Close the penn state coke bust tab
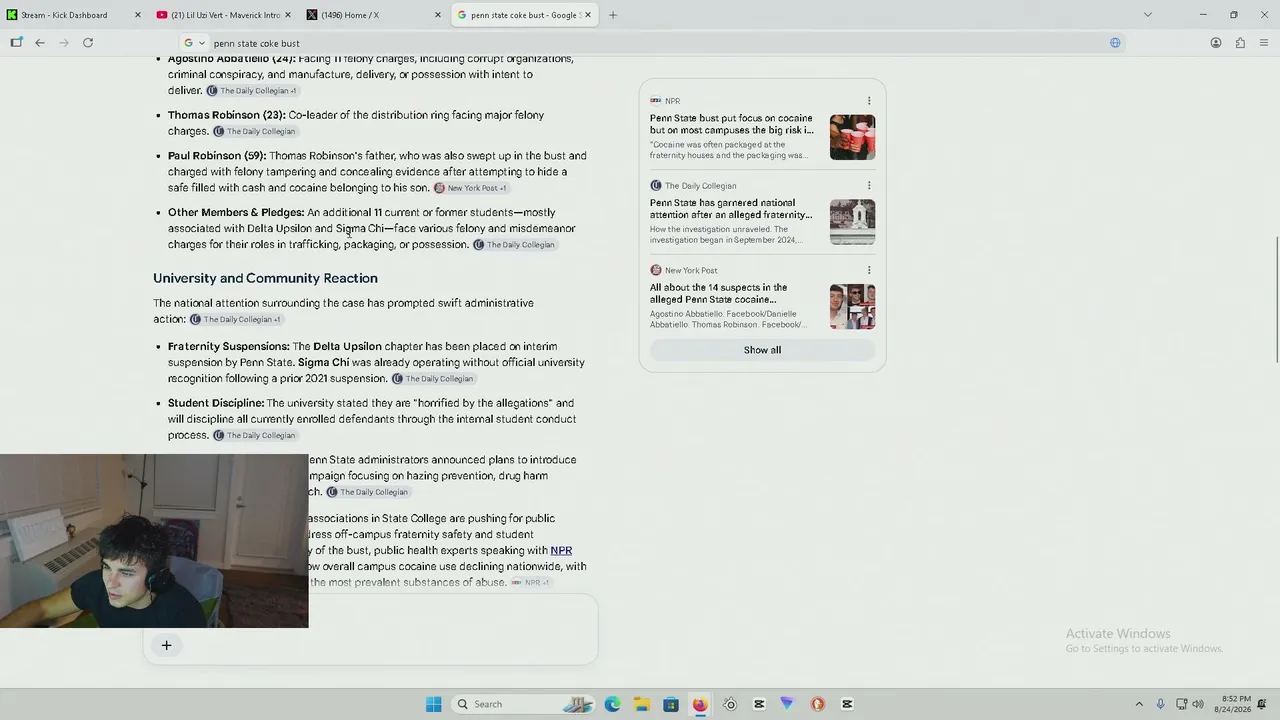Image resolution: width=1280 pixels, height=720 pixels. [588, 15]
